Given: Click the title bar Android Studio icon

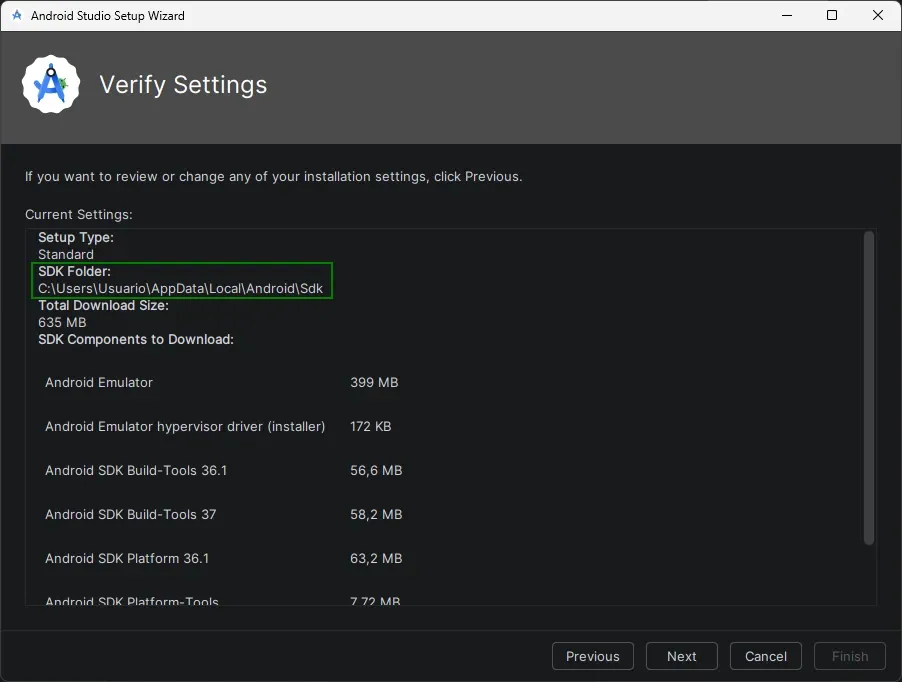Looking at the screenshot, I should pos(17,16).
